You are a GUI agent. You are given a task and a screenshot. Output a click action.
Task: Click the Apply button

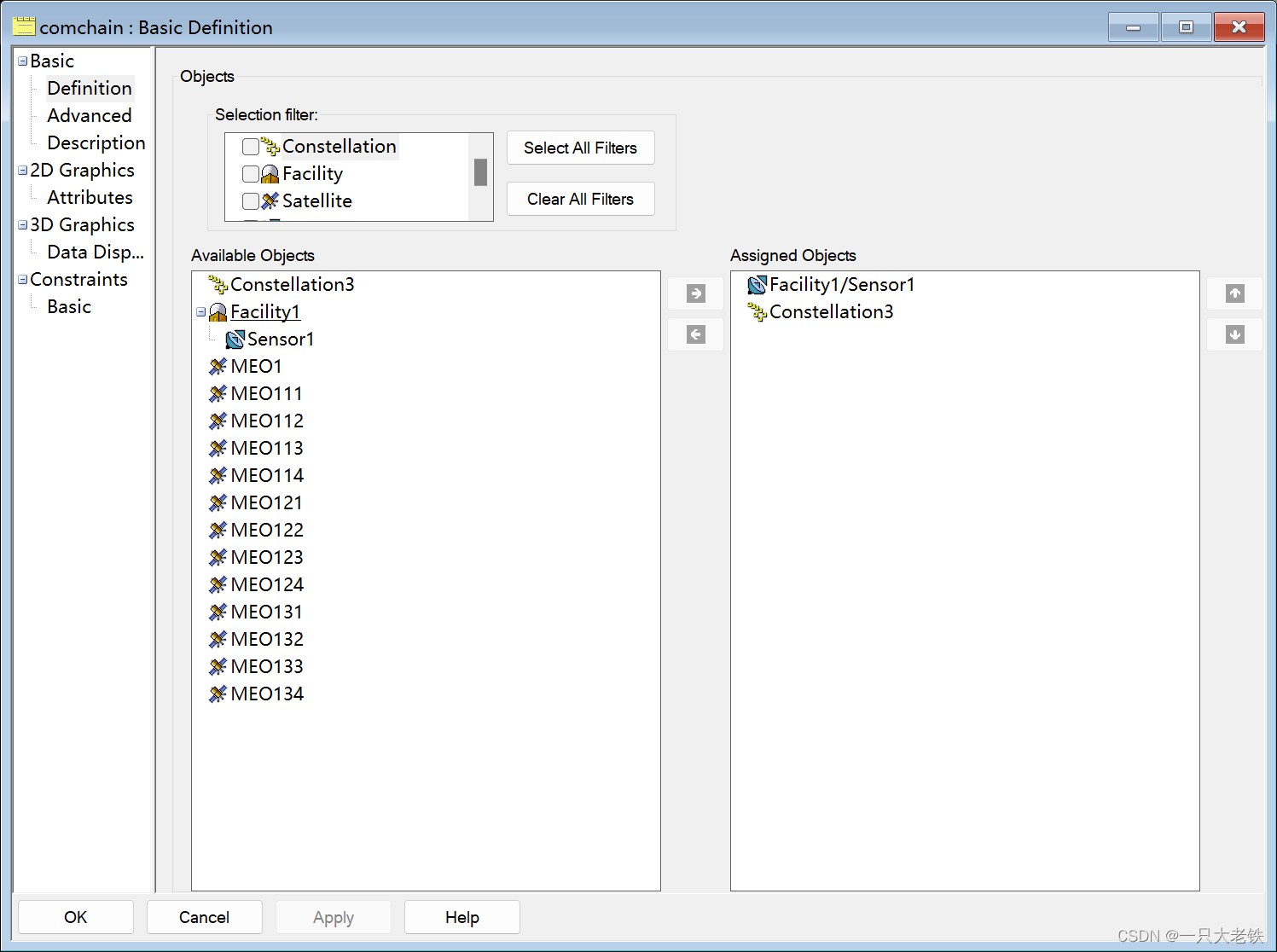coord(334,917)
